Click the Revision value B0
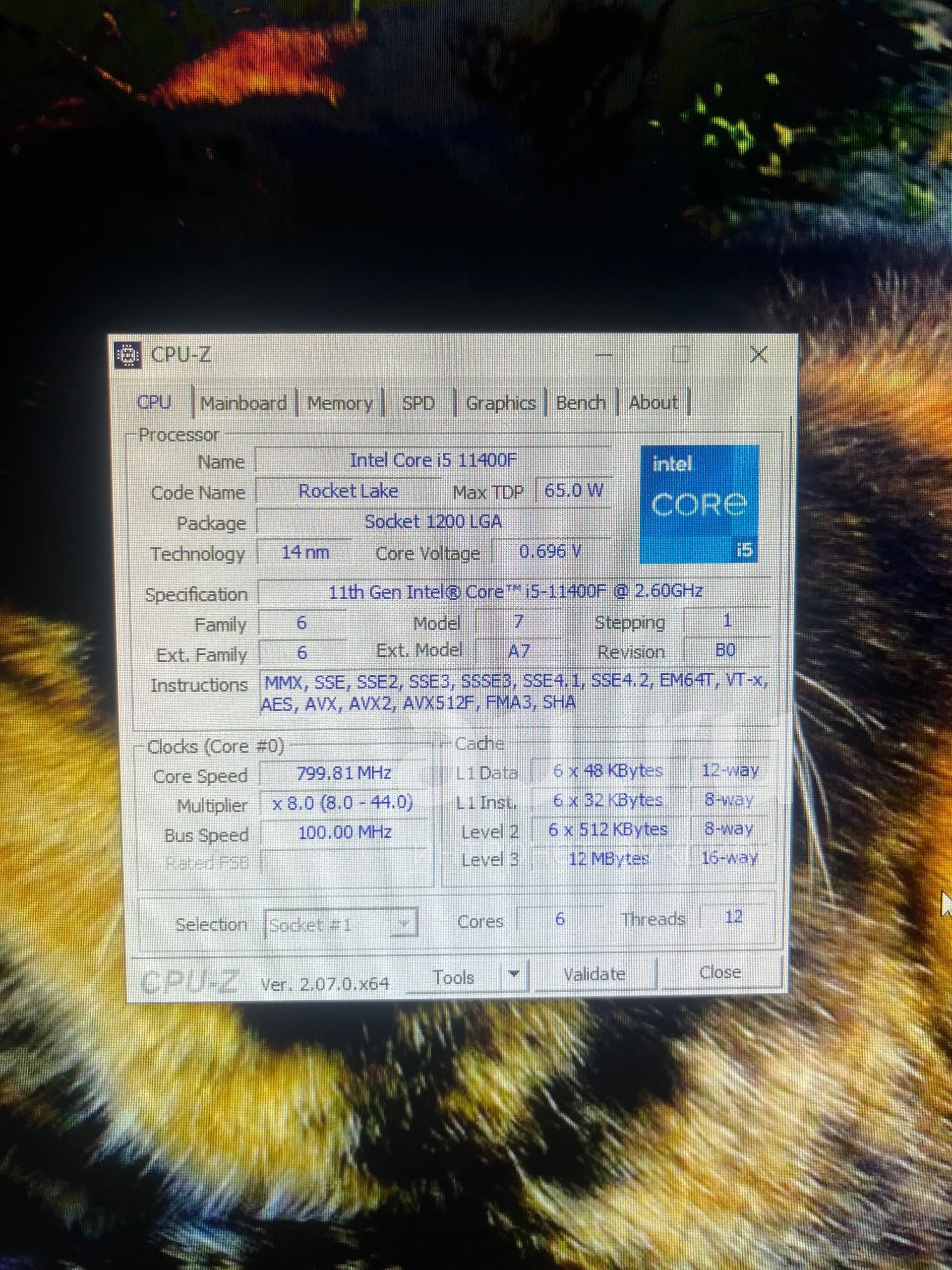Viewport: 952px width, 1270px height. click(726, 650)
